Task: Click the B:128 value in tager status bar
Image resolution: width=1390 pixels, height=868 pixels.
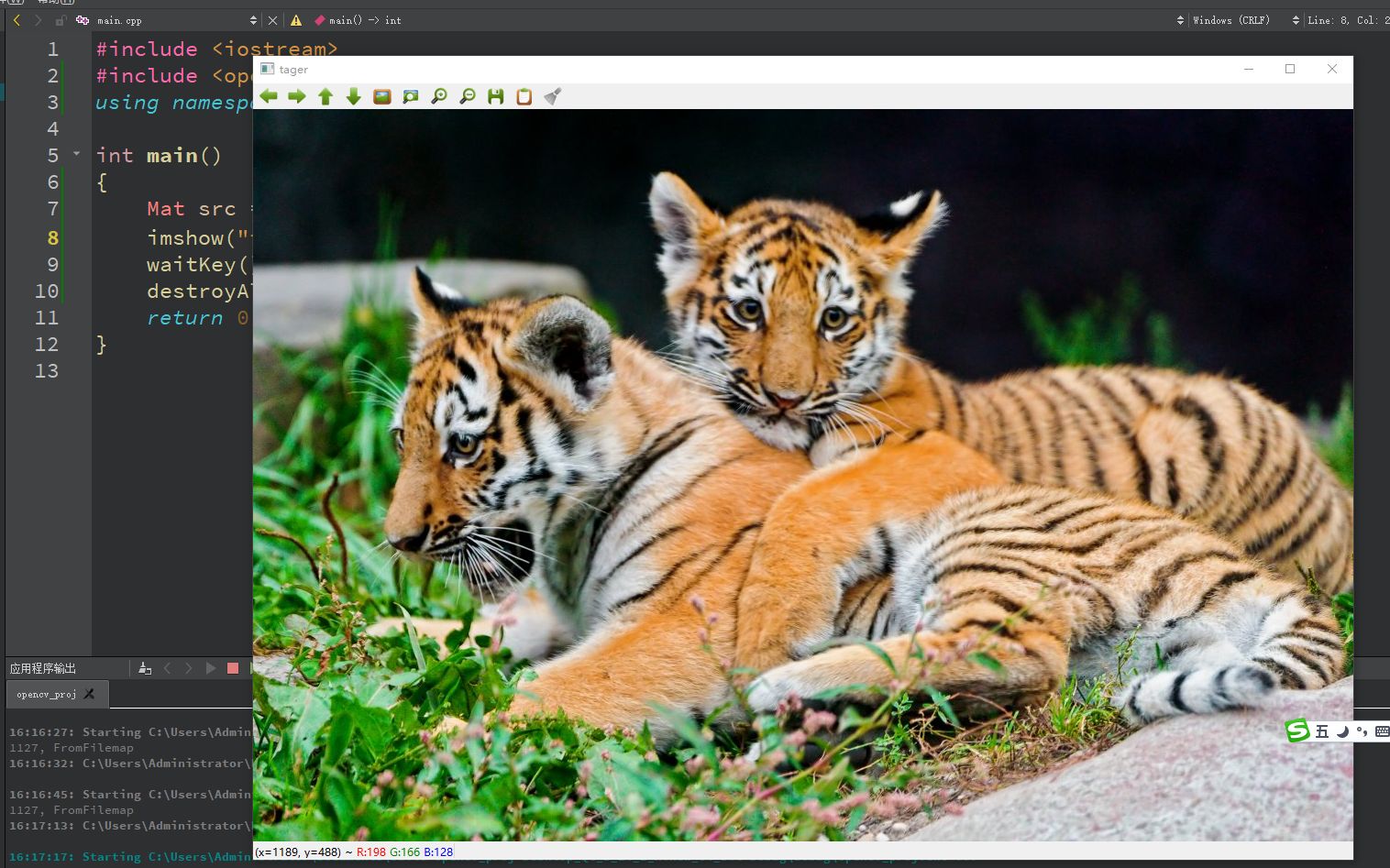Action: click(438, 852)
